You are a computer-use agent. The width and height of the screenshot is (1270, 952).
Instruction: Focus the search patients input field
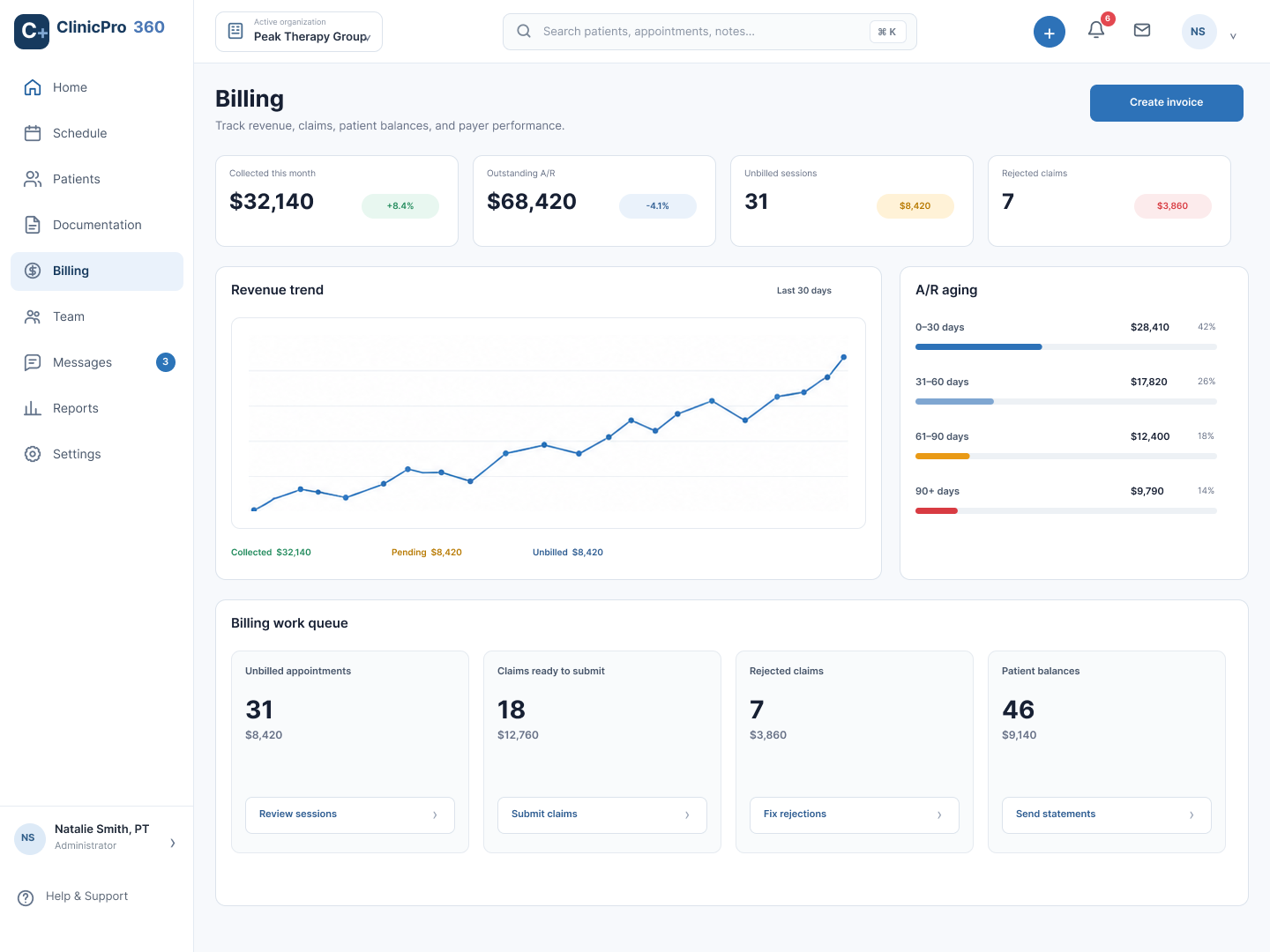[710, 32]
